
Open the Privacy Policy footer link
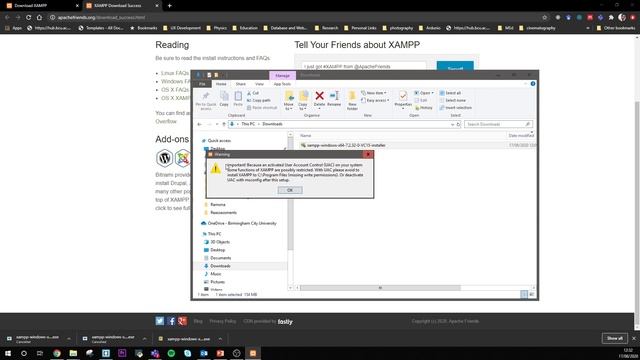coord(222,322)
